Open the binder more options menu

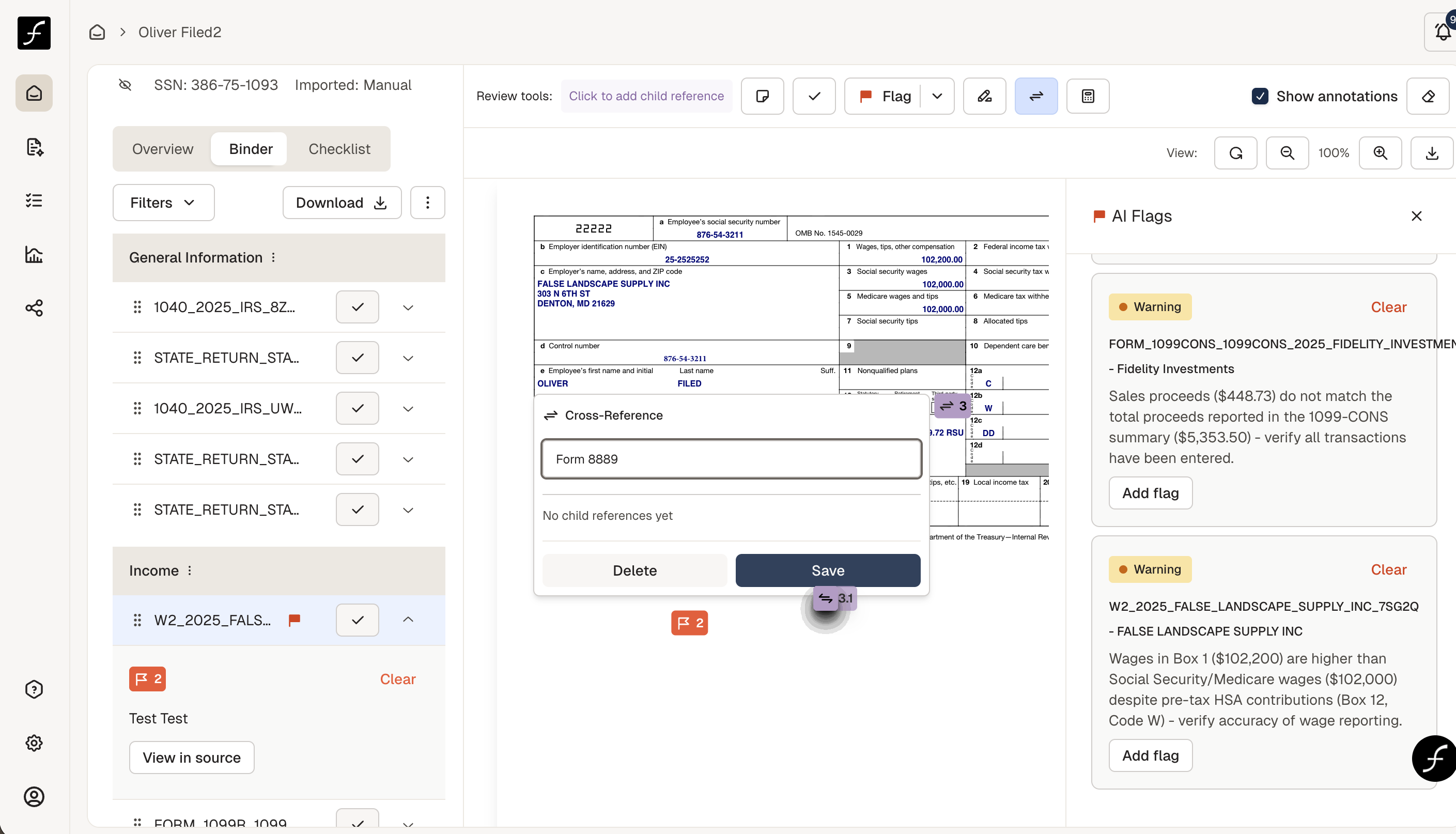point(428,202)
